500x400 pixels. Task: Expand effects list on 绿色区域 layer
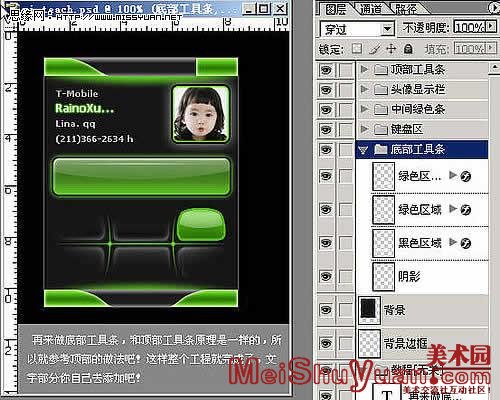[452, 208]
